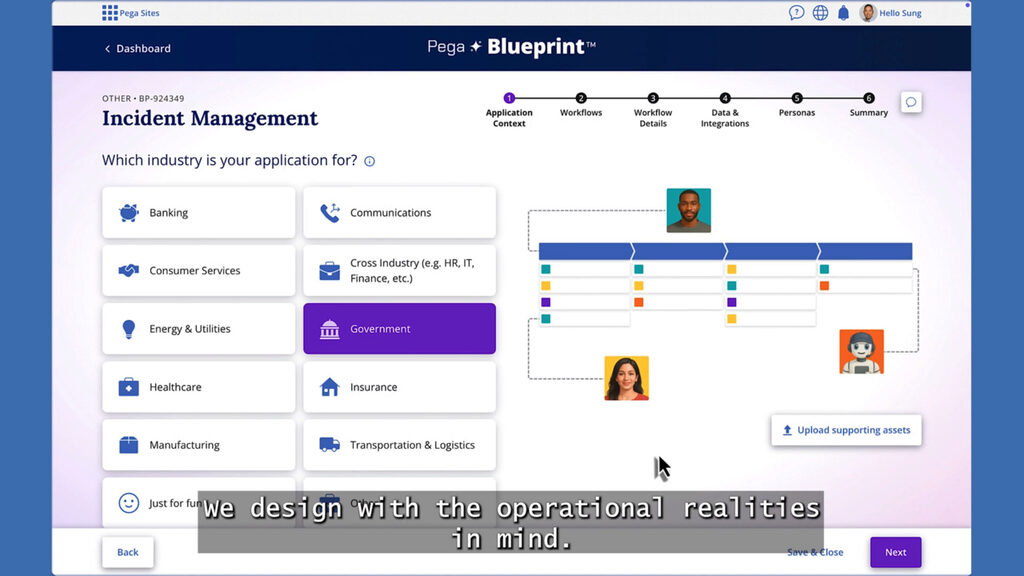Viewport: 1024px width, 576px height.
Task: Click the Banking piggy bank icon
Action: click(x=129, y=212)
